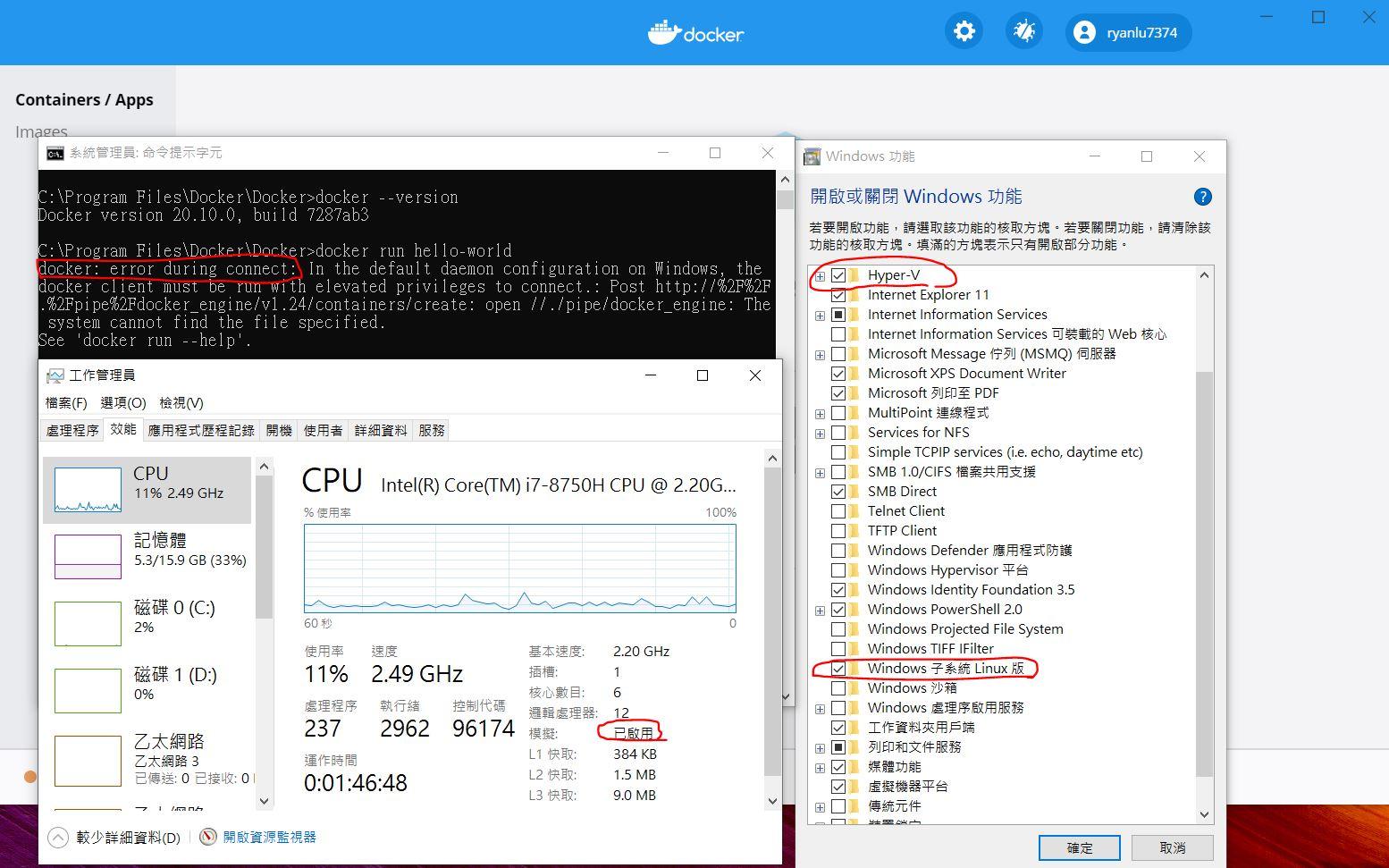Switch to 處理程序 tab
This screenshot has height=868, width=1389.
72,430
